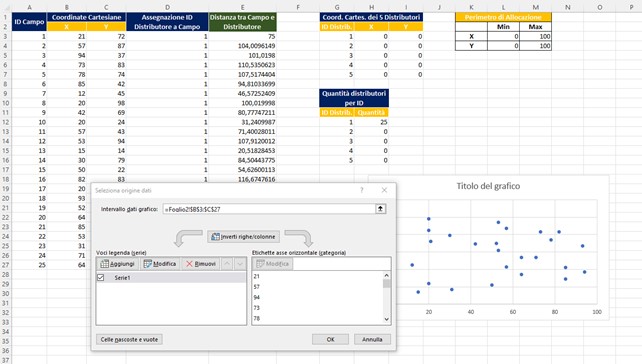Click Coordinate Cartesiane header cell
Image resolution: width=642 pixels, height=364 pixels.
click(86, 17)
